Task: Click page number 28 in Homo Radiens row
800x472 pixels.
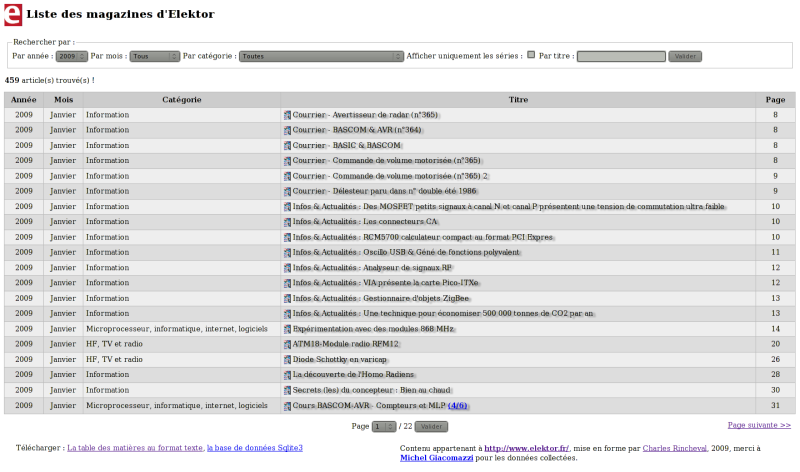Action: pos(775,375)
